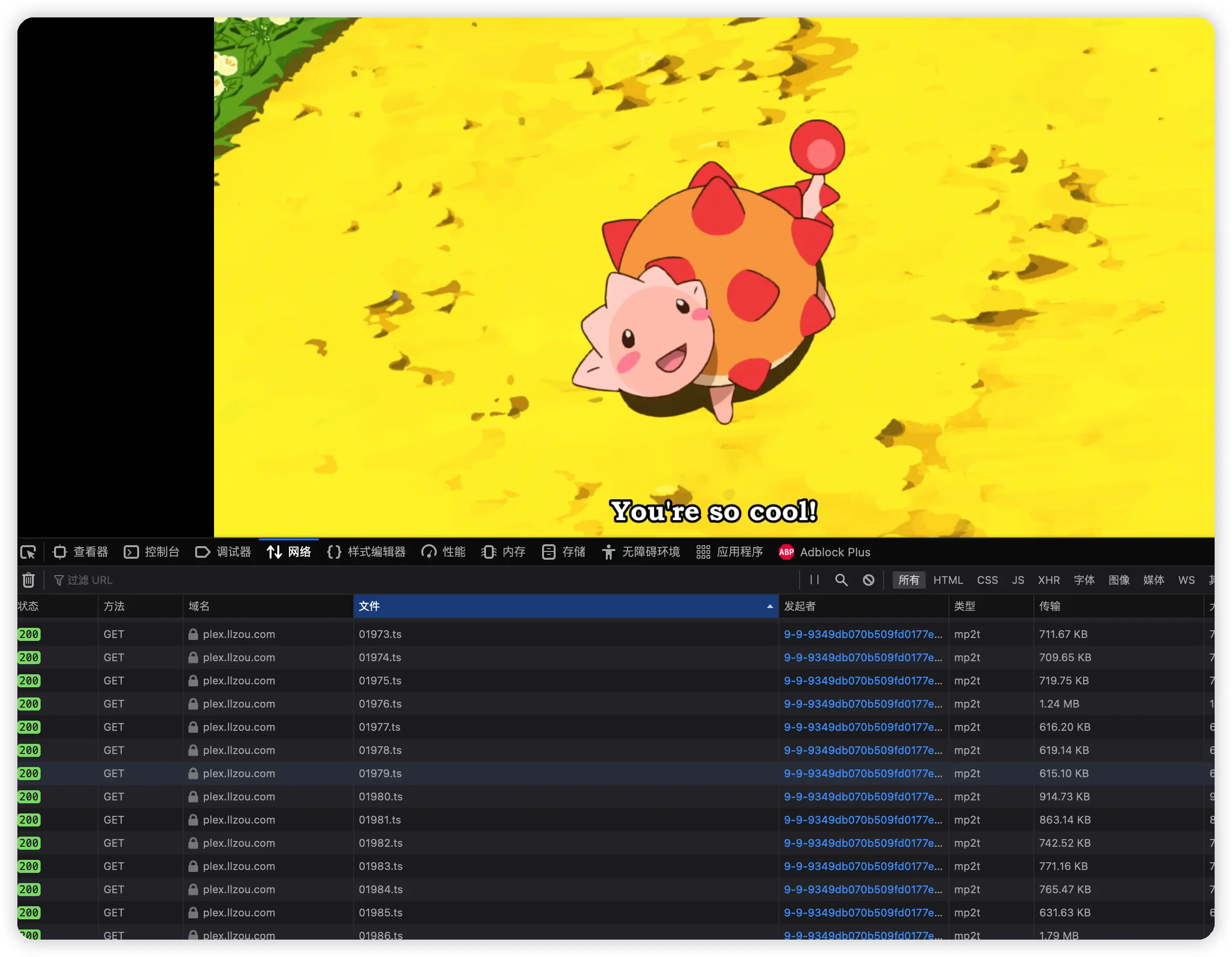1232x957 pixels.
Task: Click the 914.73 KB transfer value
Action: [x=1064, y=796]
